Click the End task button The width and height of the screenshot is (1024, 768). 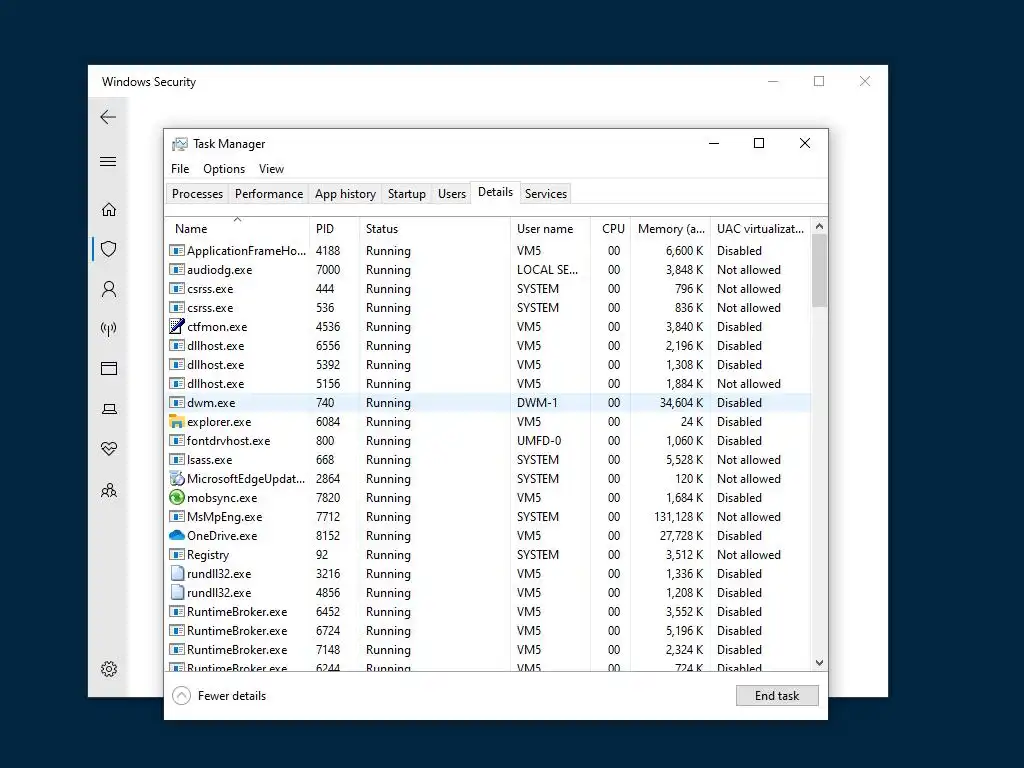[x=776, y=696]
